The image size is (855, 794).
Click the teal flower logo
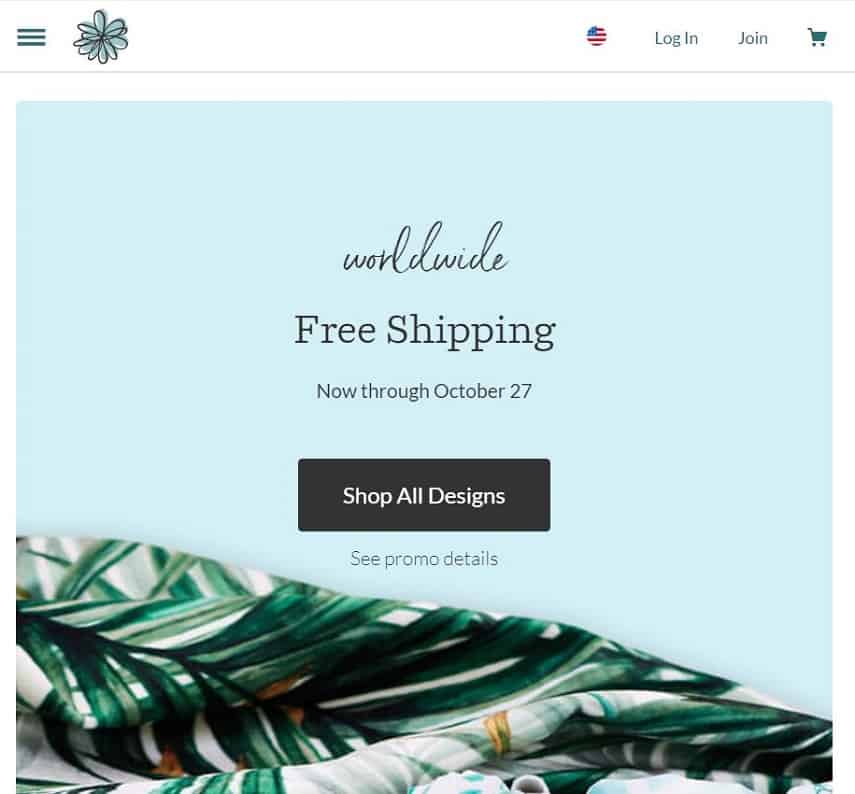[101, 37]
